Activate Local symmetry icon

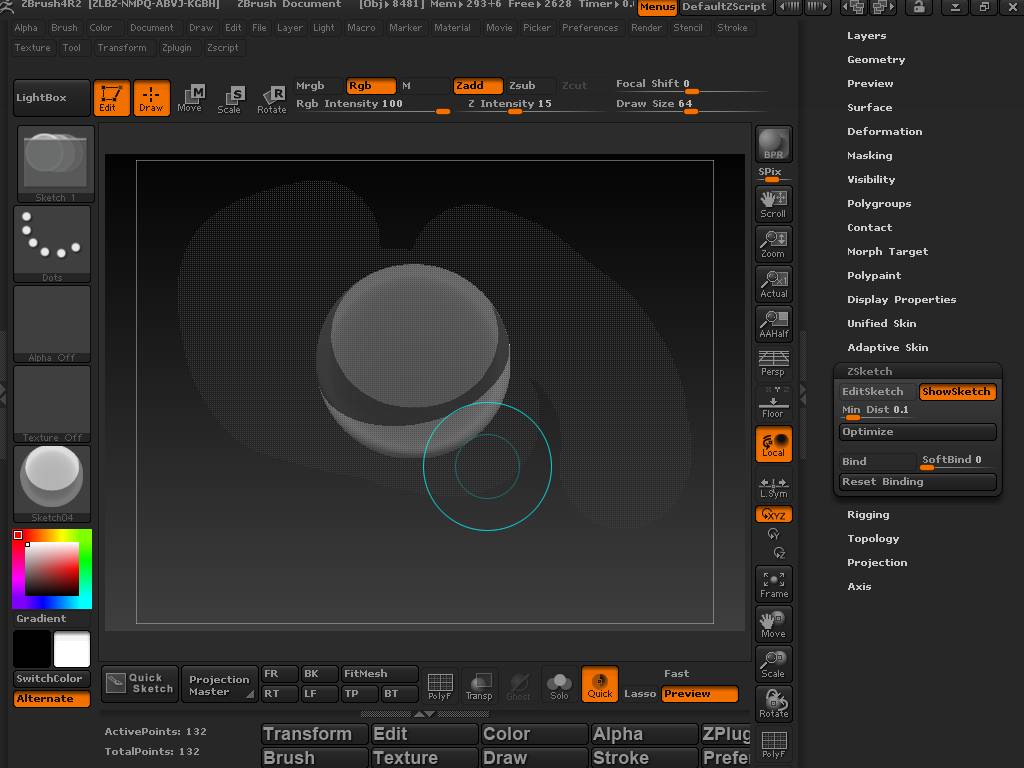[773, 444]
